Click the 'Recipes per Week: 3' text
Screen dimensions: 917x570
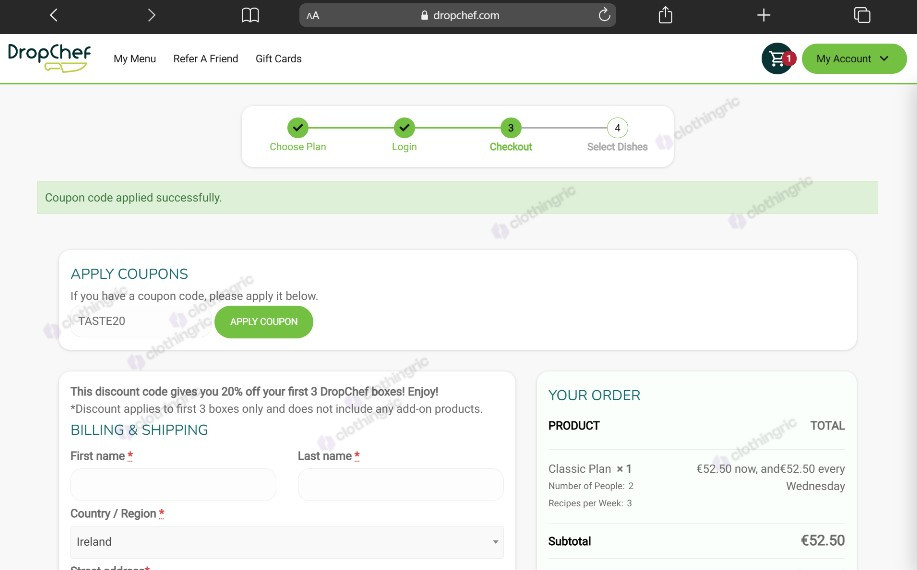tap(590, 503)
